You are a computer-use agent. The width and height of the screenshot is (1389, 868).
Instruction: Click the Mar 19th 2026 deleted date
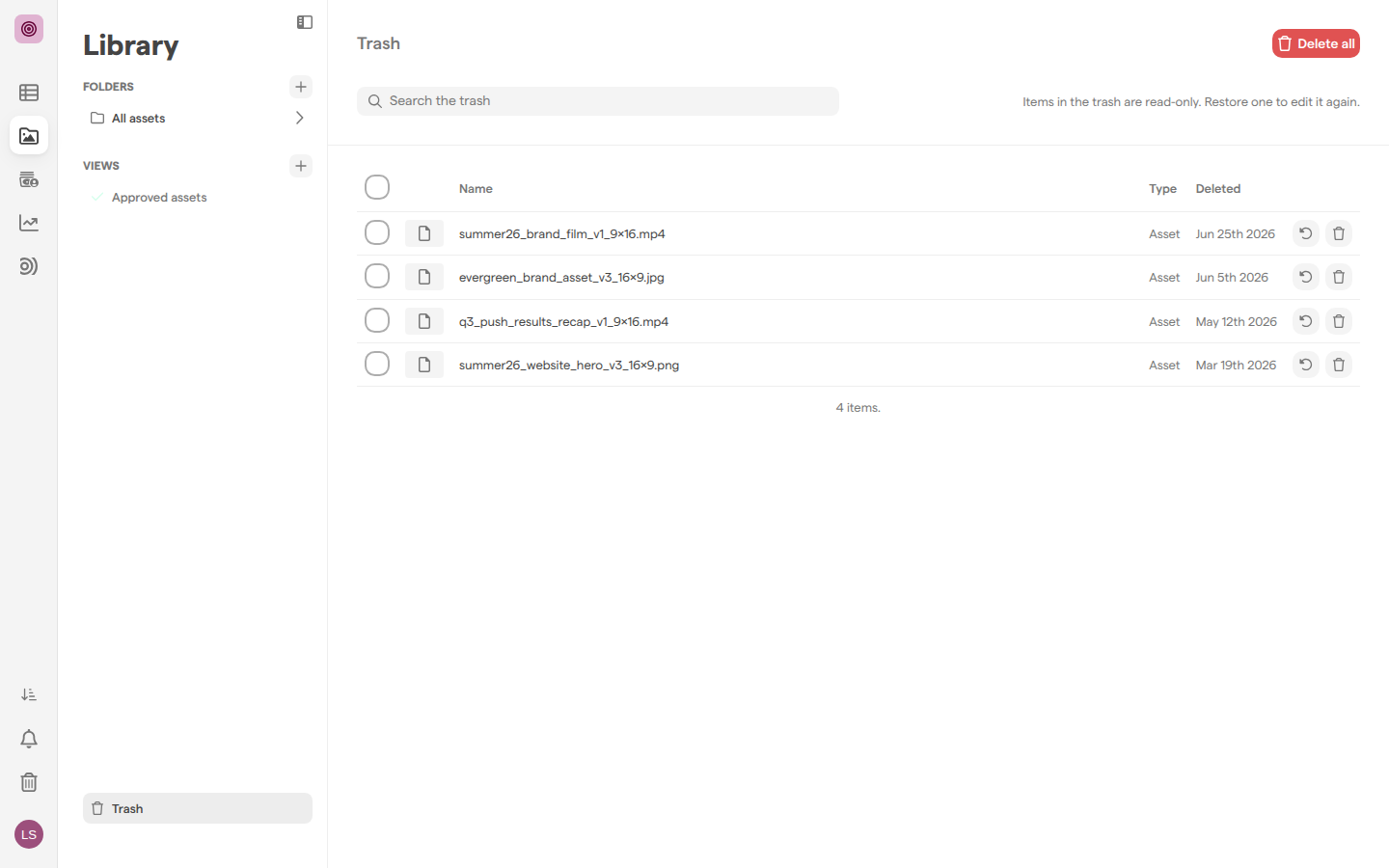(1236, 366)
